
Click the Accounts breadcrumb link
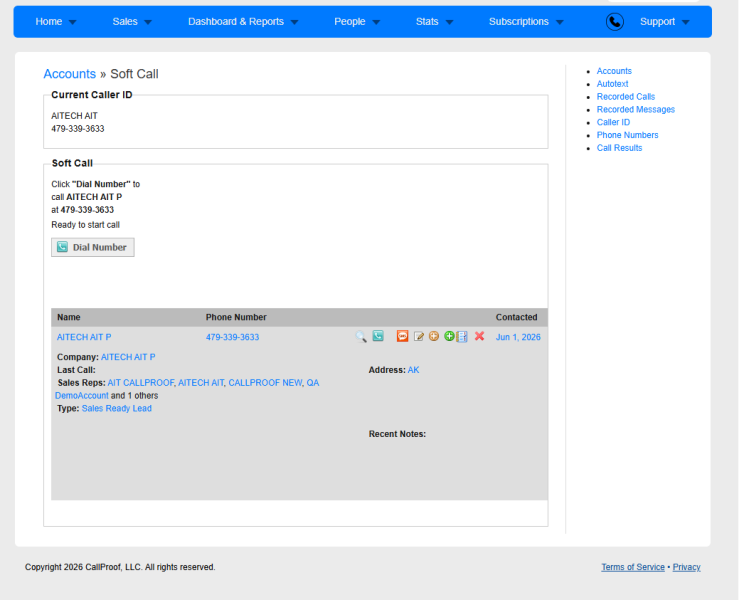[70, 74]
